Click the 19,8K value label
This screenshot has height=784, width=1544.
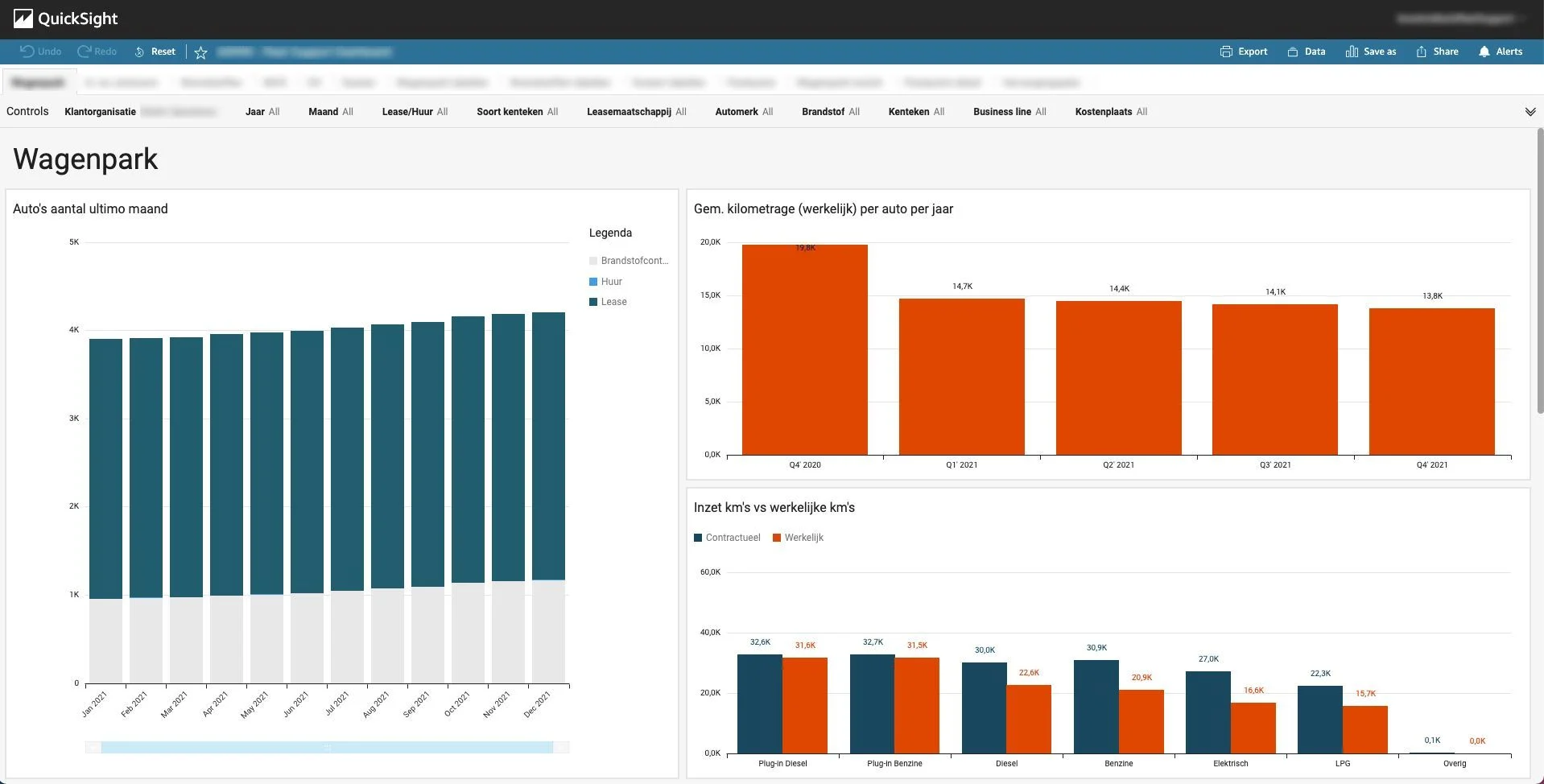coord(805,248)
